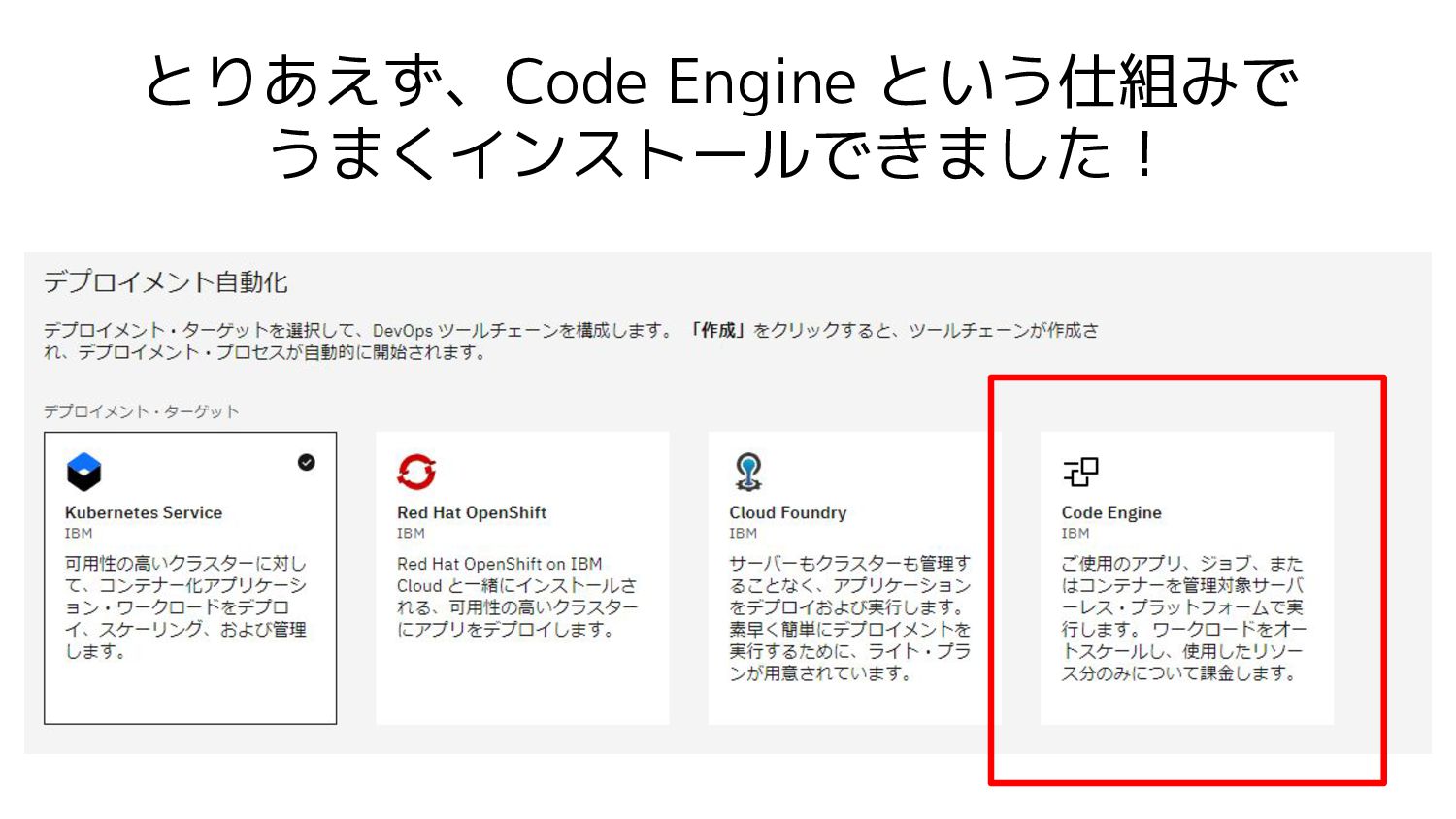
Task: Choose the Red Hat OpenShift target card
Action: (x=522, y=578)
